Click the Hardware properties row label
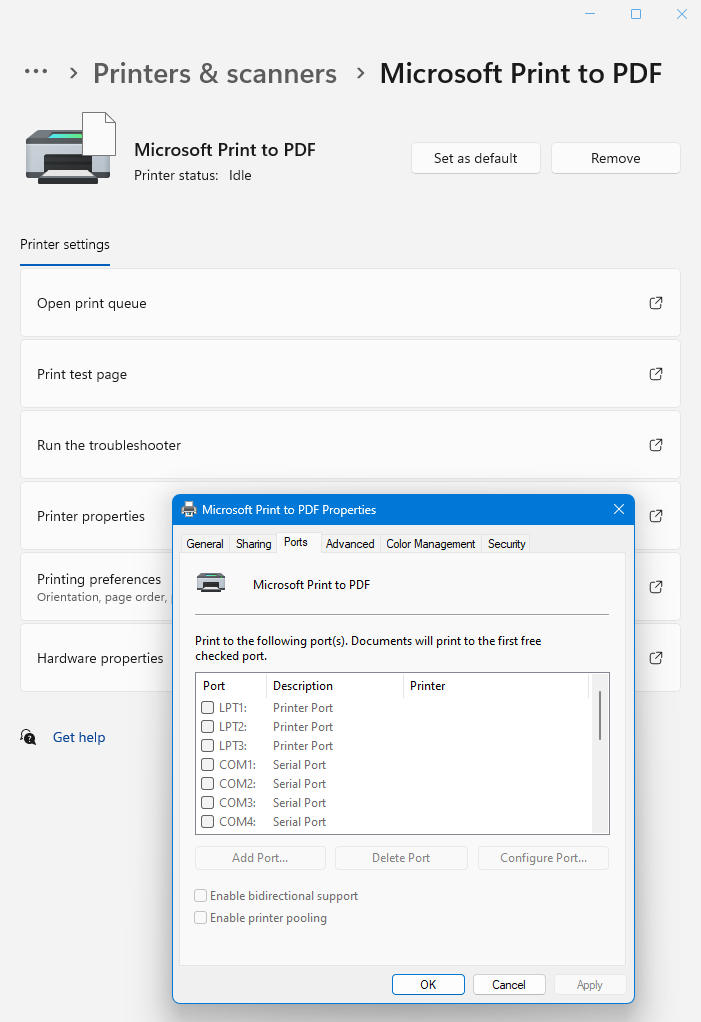Screen dimensions: 701x1022 100,658
